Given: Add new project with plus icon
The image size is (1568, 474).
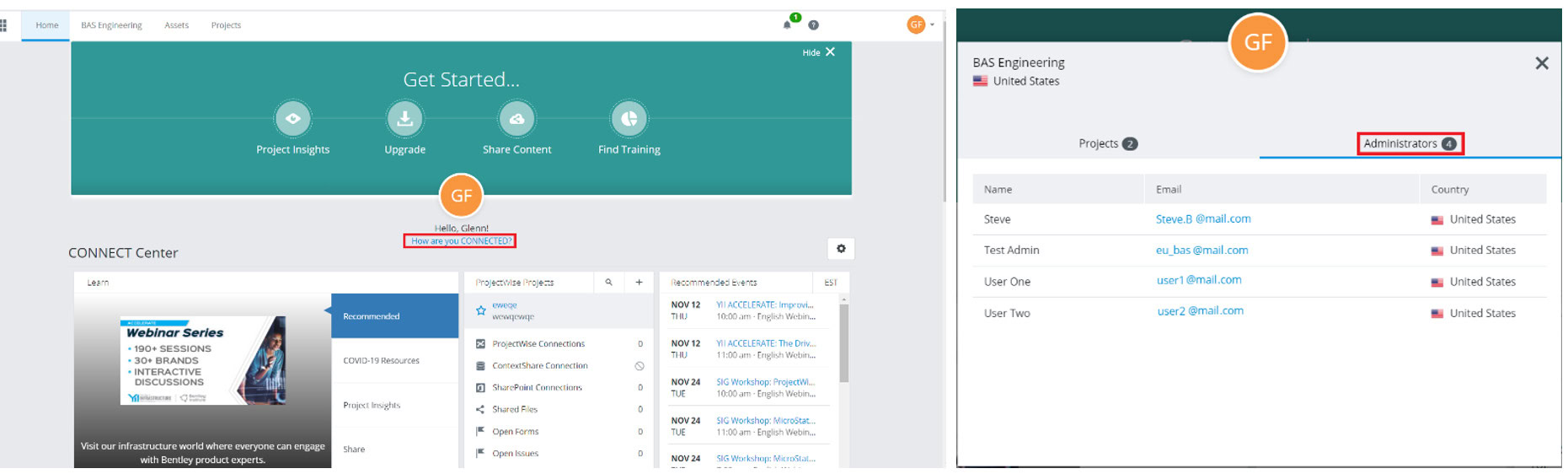Looking at the screenshot, I should (x=639, y=283).
